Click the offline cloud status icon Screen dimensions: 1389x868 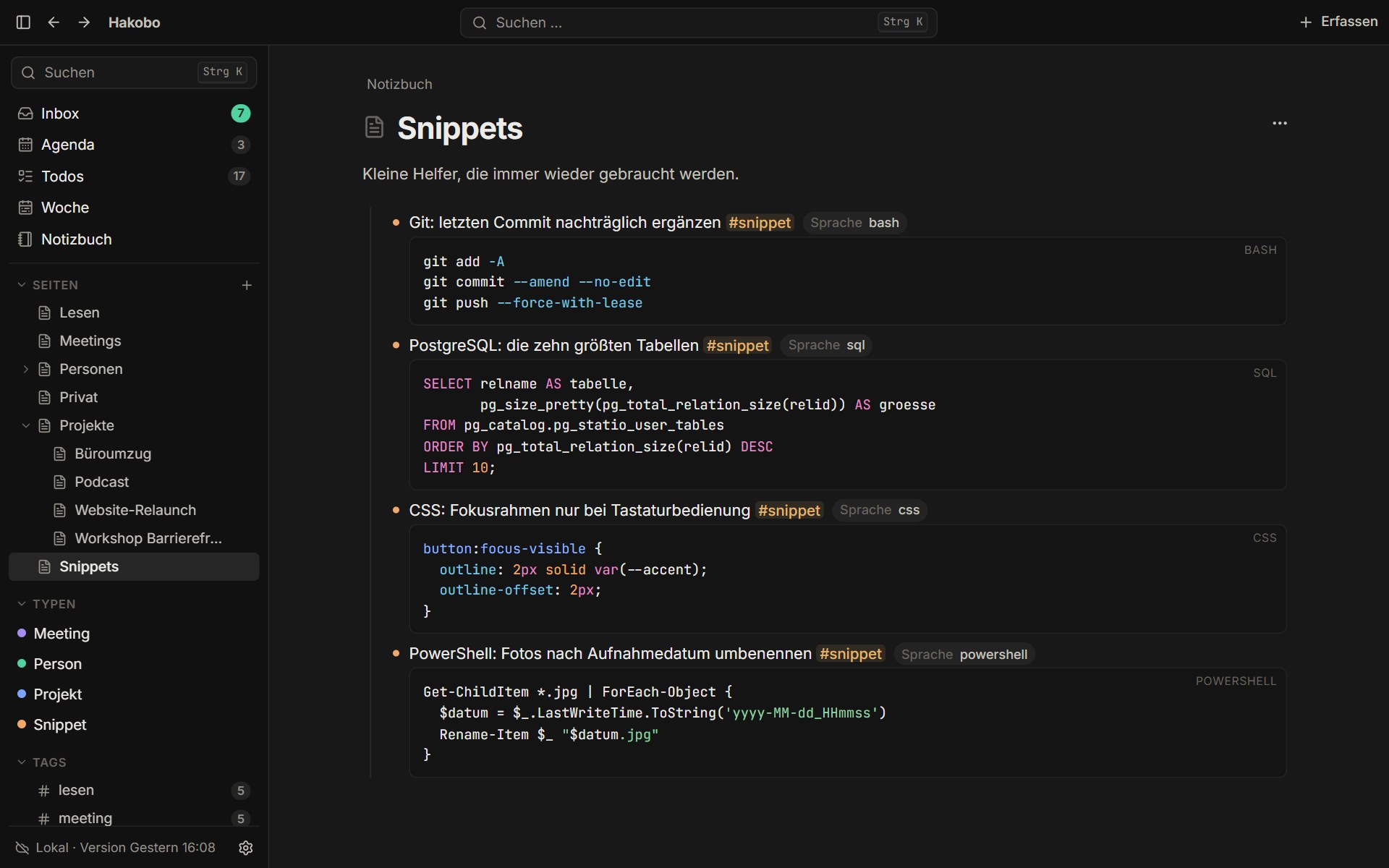point(22,848)
